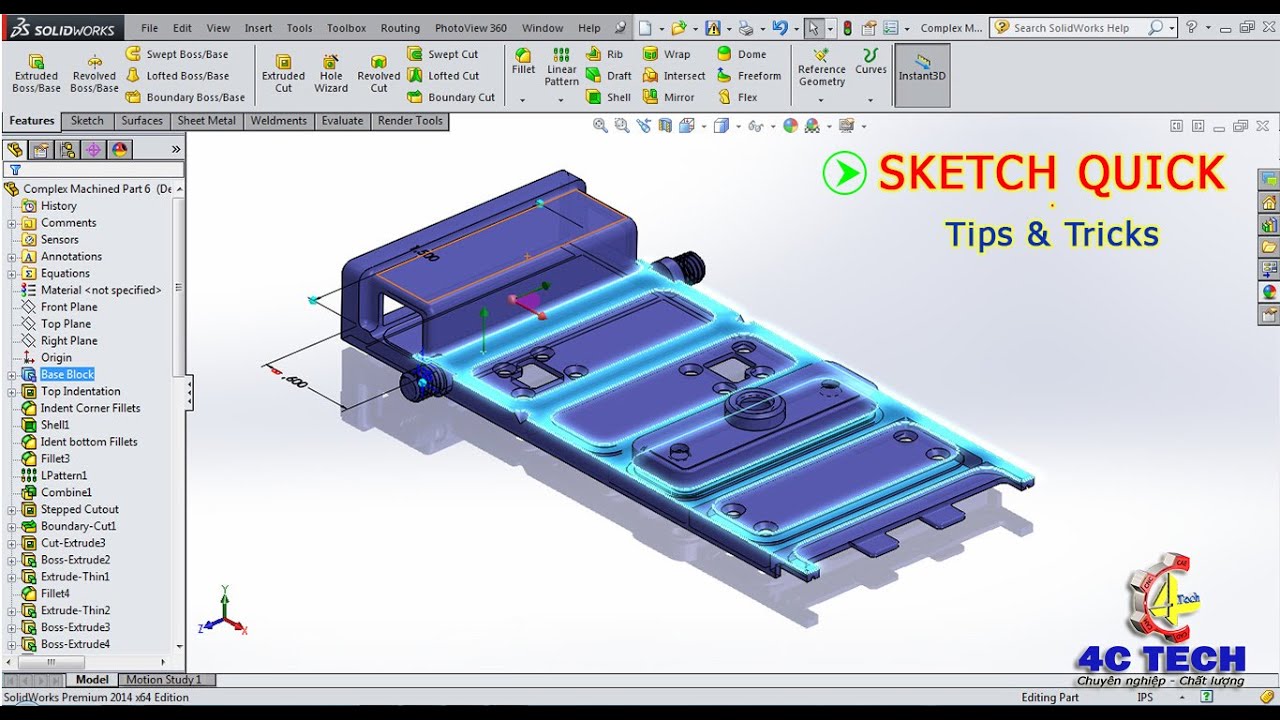The image size is (1280, 720).
Task: Use the Rib feature
Action: 605,54
